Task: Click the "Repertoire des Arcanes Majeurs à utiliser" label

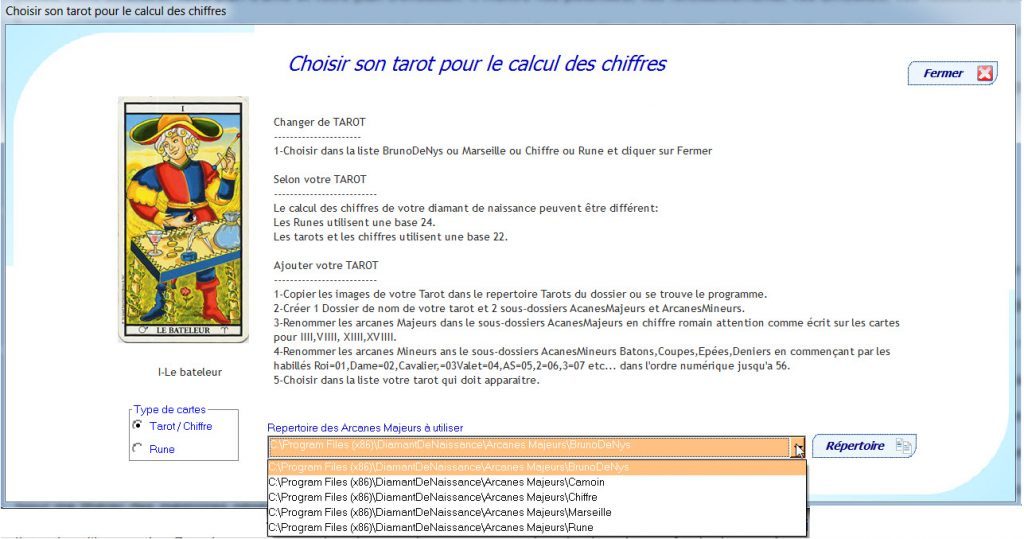Action: point(364,428)
